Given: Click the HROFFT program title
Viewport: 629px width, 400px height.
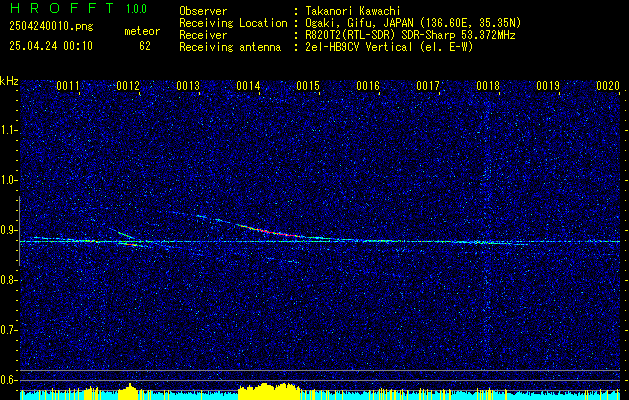Looking at the screenshot, I should [62, 8].
